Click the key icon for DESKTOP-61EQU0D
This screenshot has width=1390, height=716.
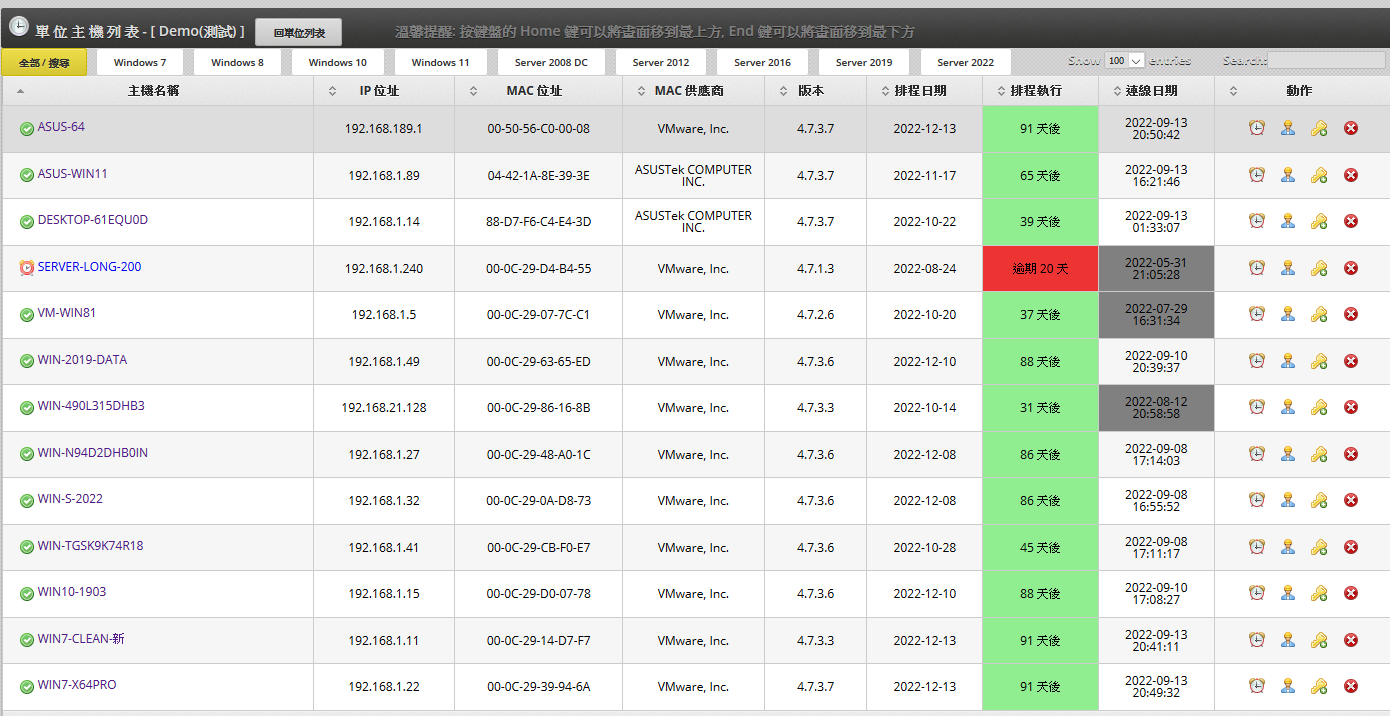pos(1319,221)
